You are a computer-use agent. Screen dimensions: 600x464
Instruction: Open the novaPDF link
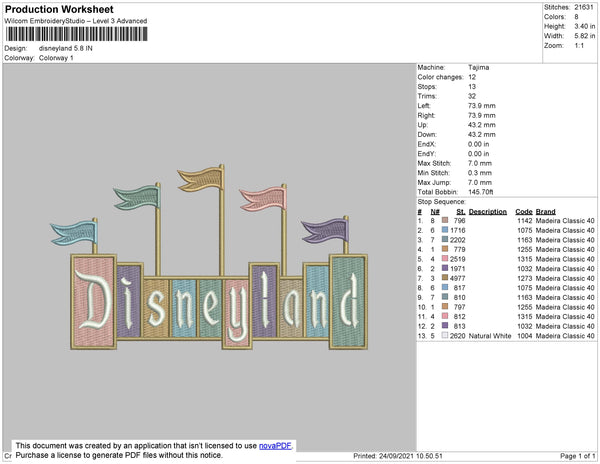(275, 446)
